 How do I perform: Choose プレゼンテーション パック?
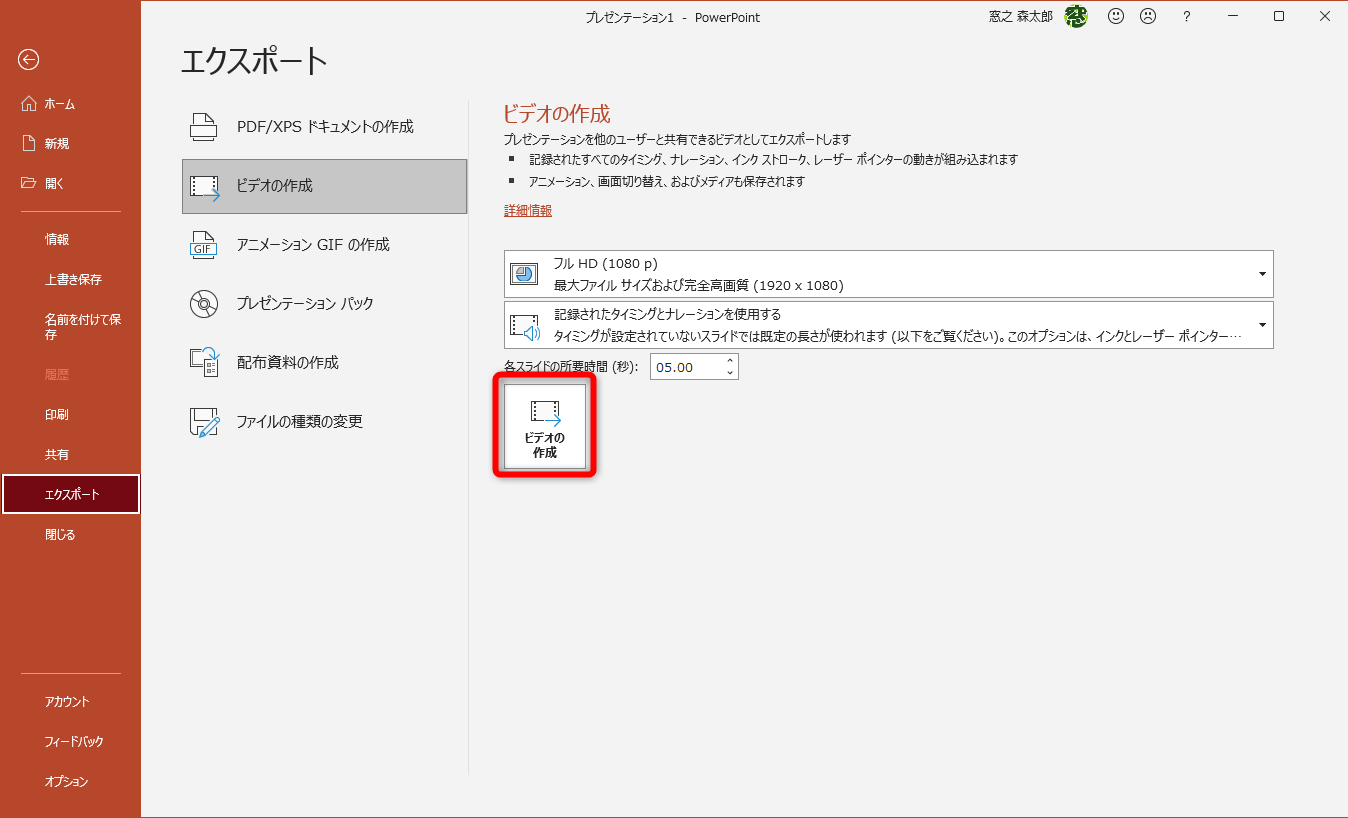tap(324, 303)
